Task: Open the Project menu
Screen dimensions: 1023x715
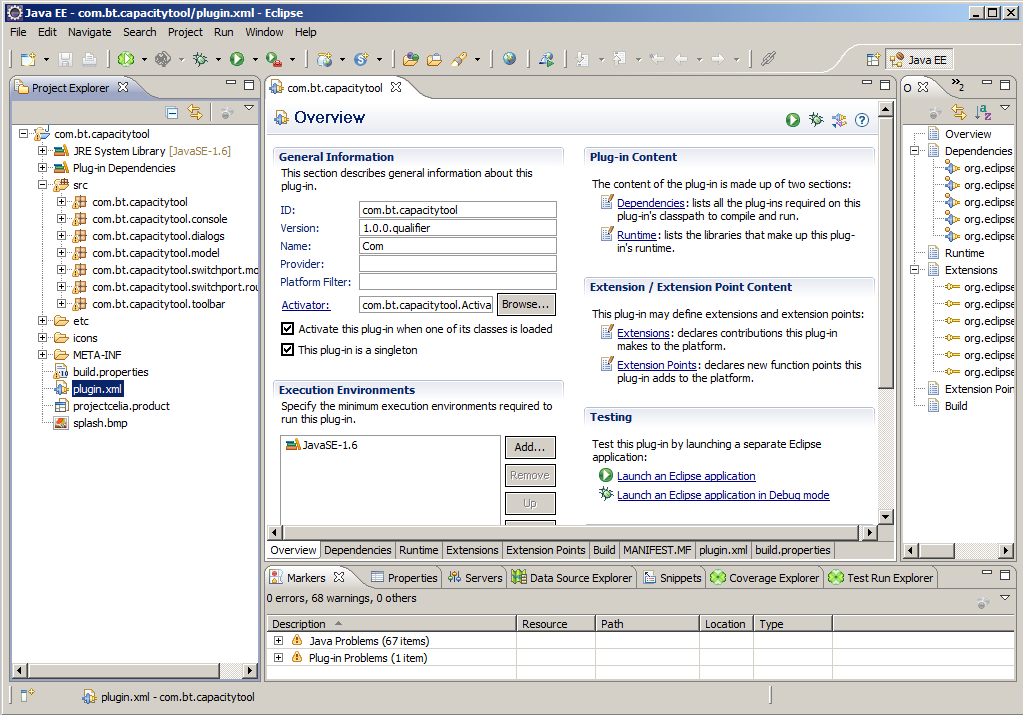Action: pos(185,32)
